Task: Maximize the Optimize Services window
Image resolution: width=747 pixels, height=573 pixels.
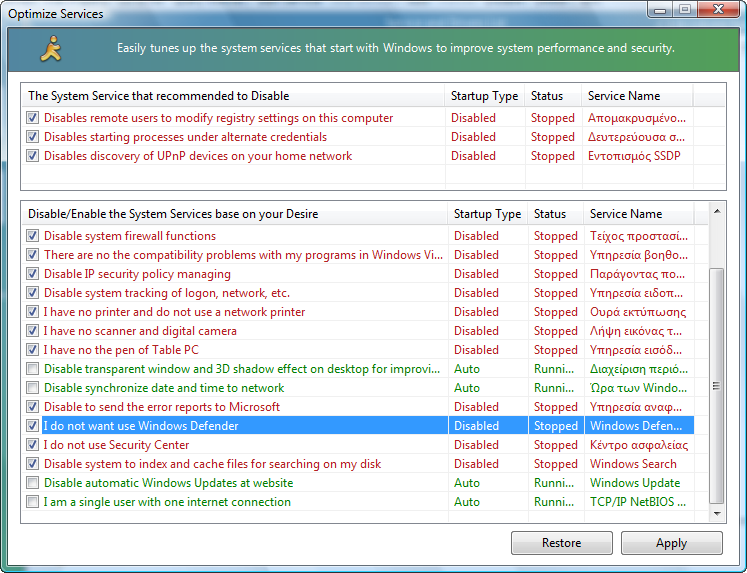Action: click(685, 10)
